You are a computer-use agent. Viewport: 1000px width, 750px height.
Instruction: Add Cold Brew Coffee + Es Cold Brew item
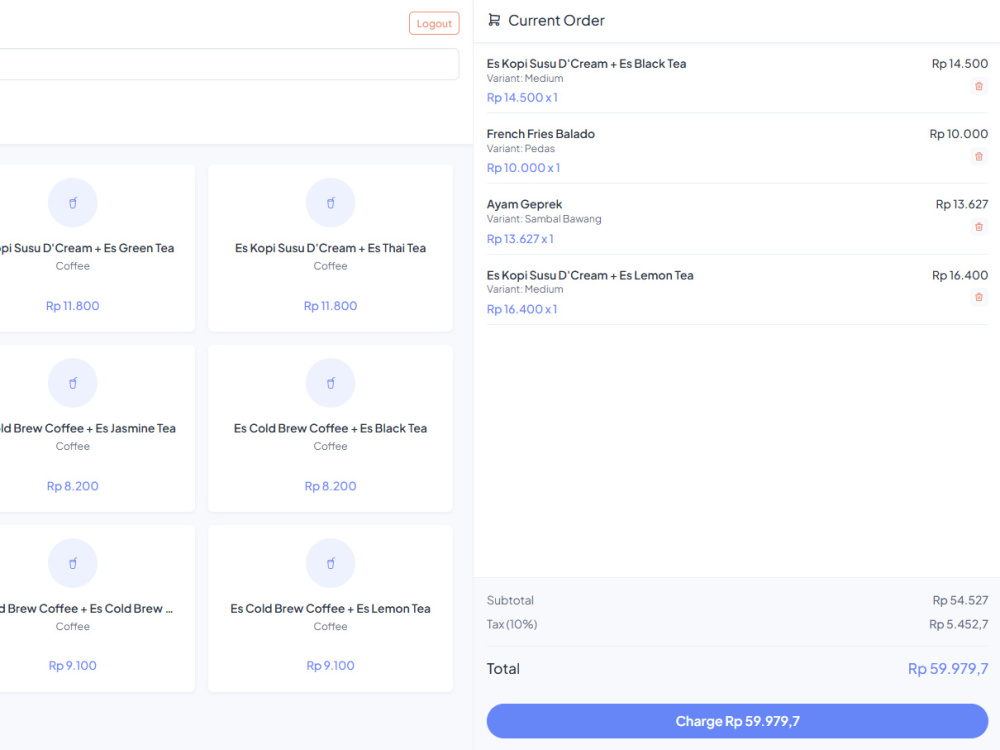(97, 608)
